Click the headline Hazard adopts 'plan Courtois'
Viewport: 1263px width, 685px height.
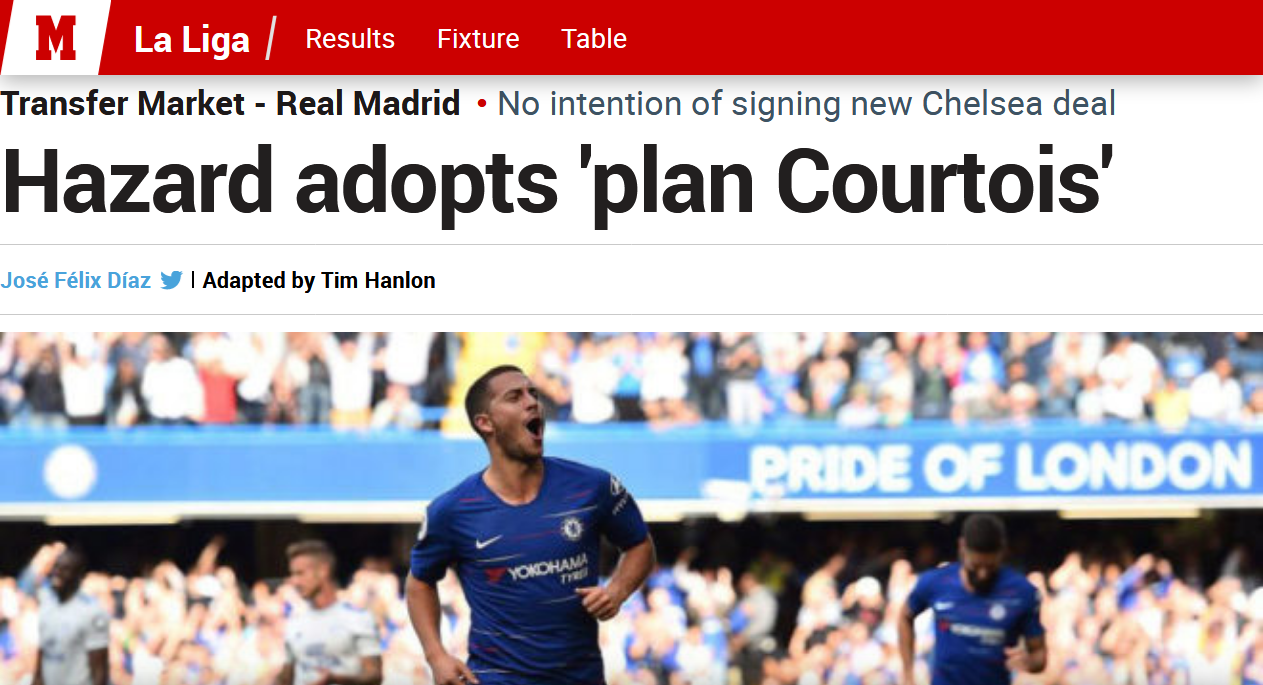click(558, 182)
